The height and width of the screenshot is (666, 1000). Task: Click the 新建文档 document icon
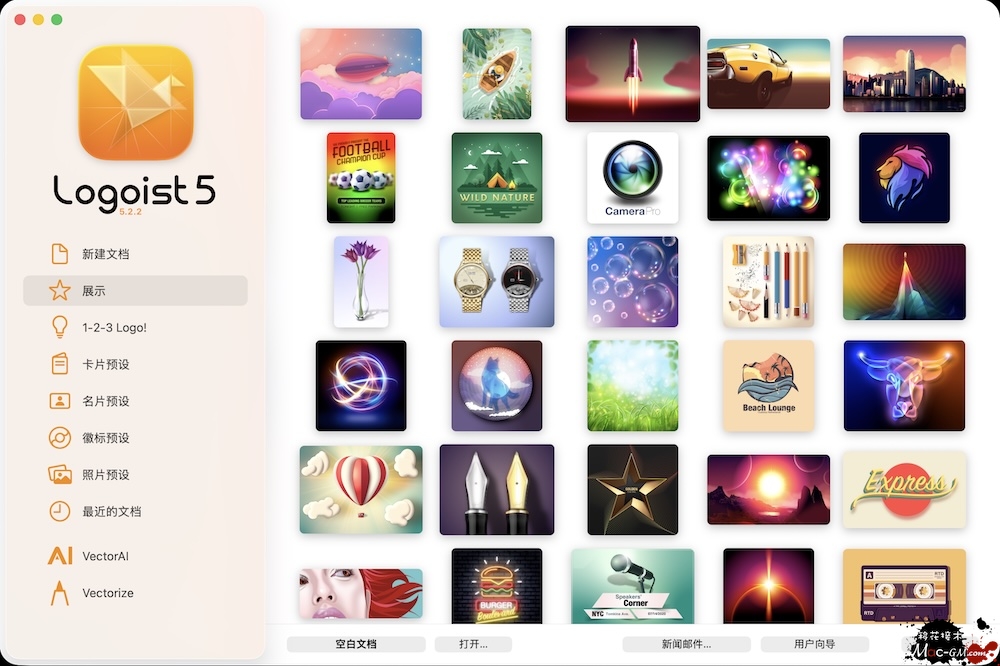tap(60, 254)
